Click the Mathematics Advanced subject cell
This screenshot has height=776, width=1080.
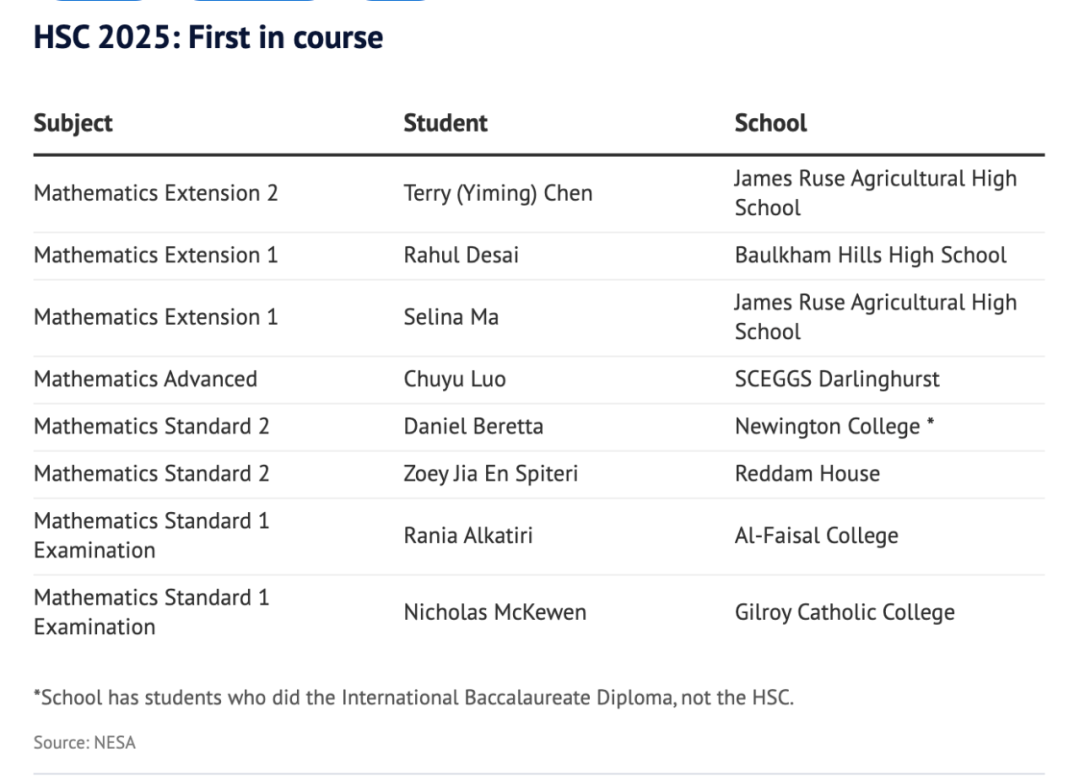(145, 379)
